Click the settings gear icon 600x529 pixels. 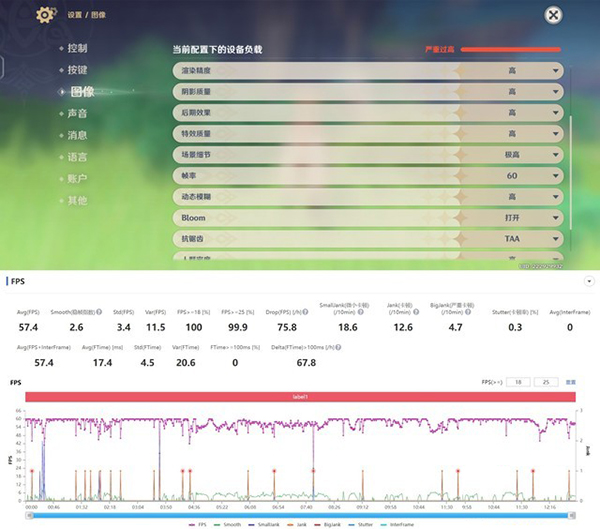point(45,15)
